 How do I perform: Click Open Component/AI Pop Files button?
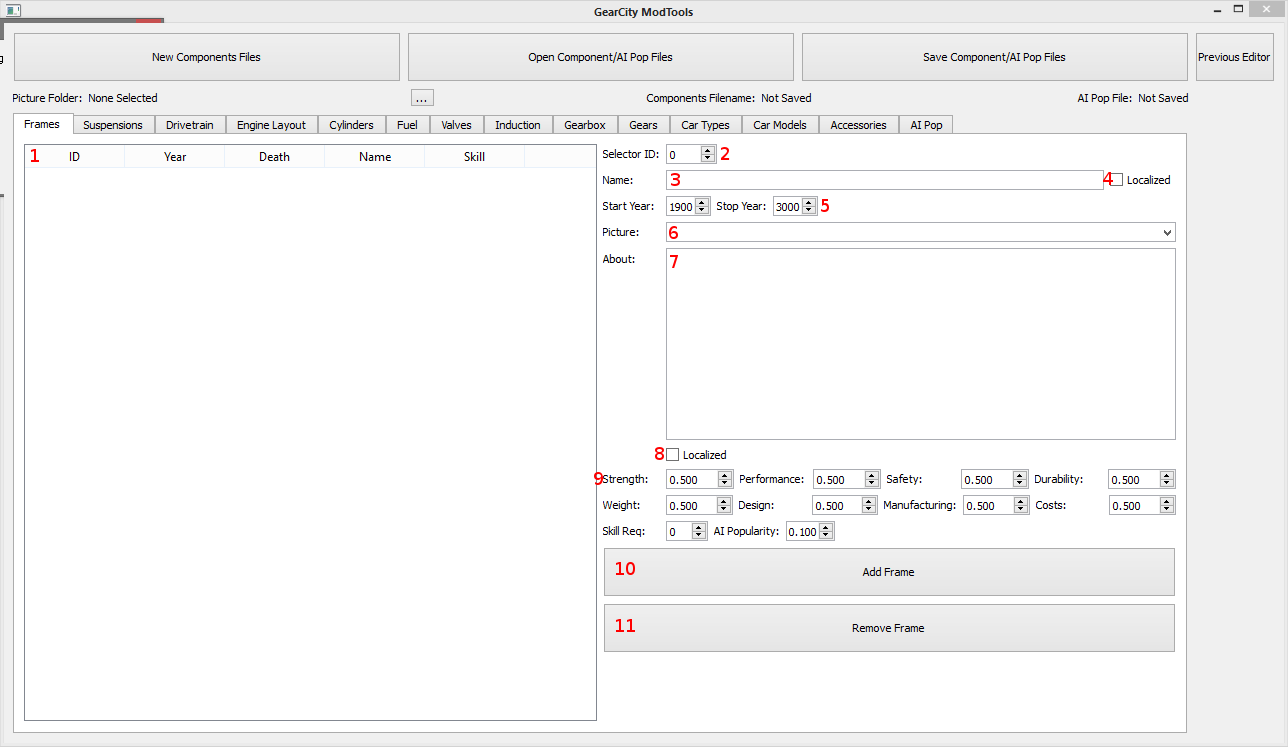click(600, 57)
